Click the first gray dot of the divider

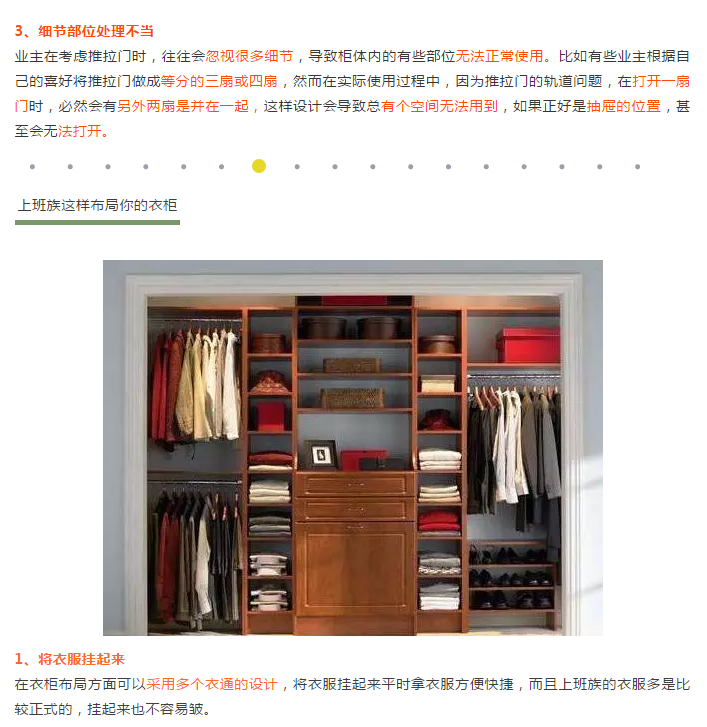pyautogui.click(x=32, y=166)
